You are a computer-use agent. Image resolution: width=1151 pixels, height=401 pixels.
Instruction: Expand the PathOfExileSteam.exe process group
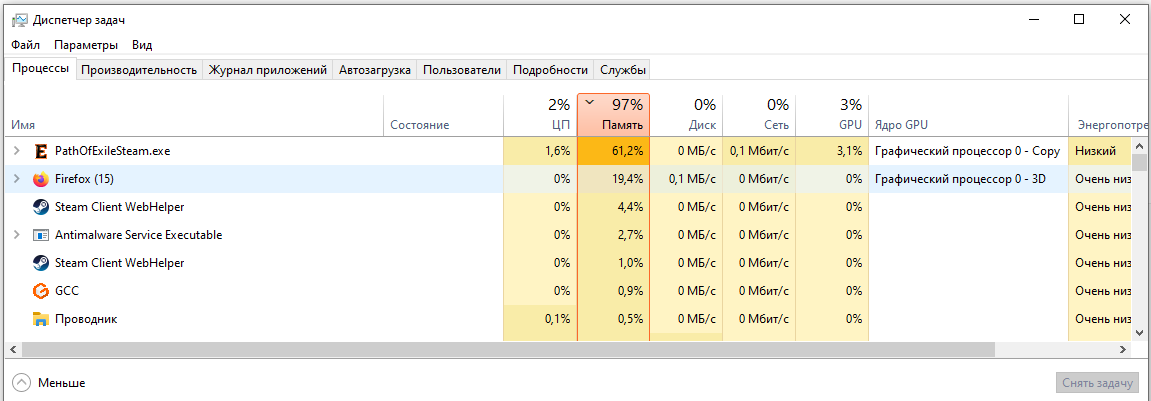(16, 151)
